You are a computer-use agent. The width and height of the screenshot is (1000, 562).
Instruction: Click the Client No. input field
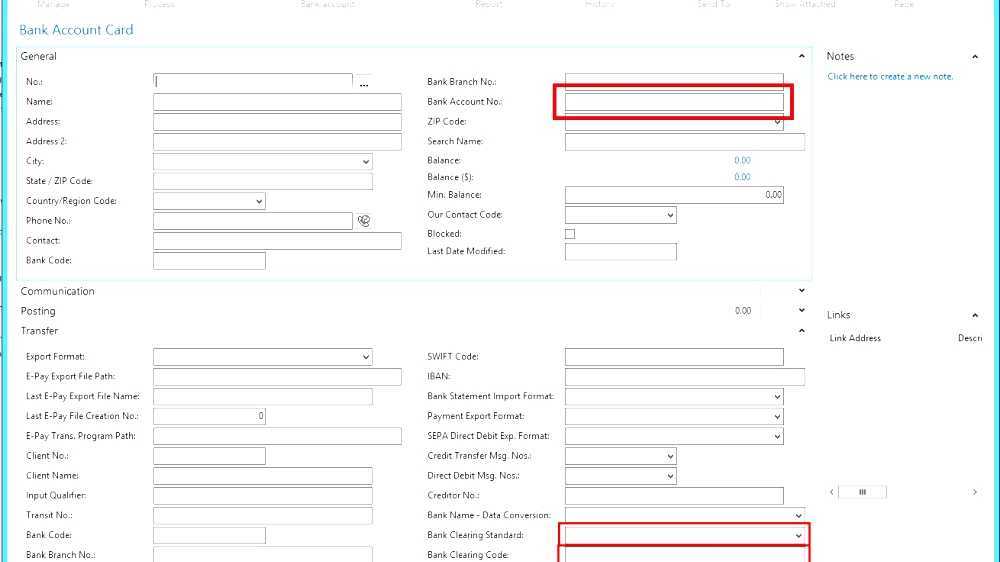coord(209,455)
